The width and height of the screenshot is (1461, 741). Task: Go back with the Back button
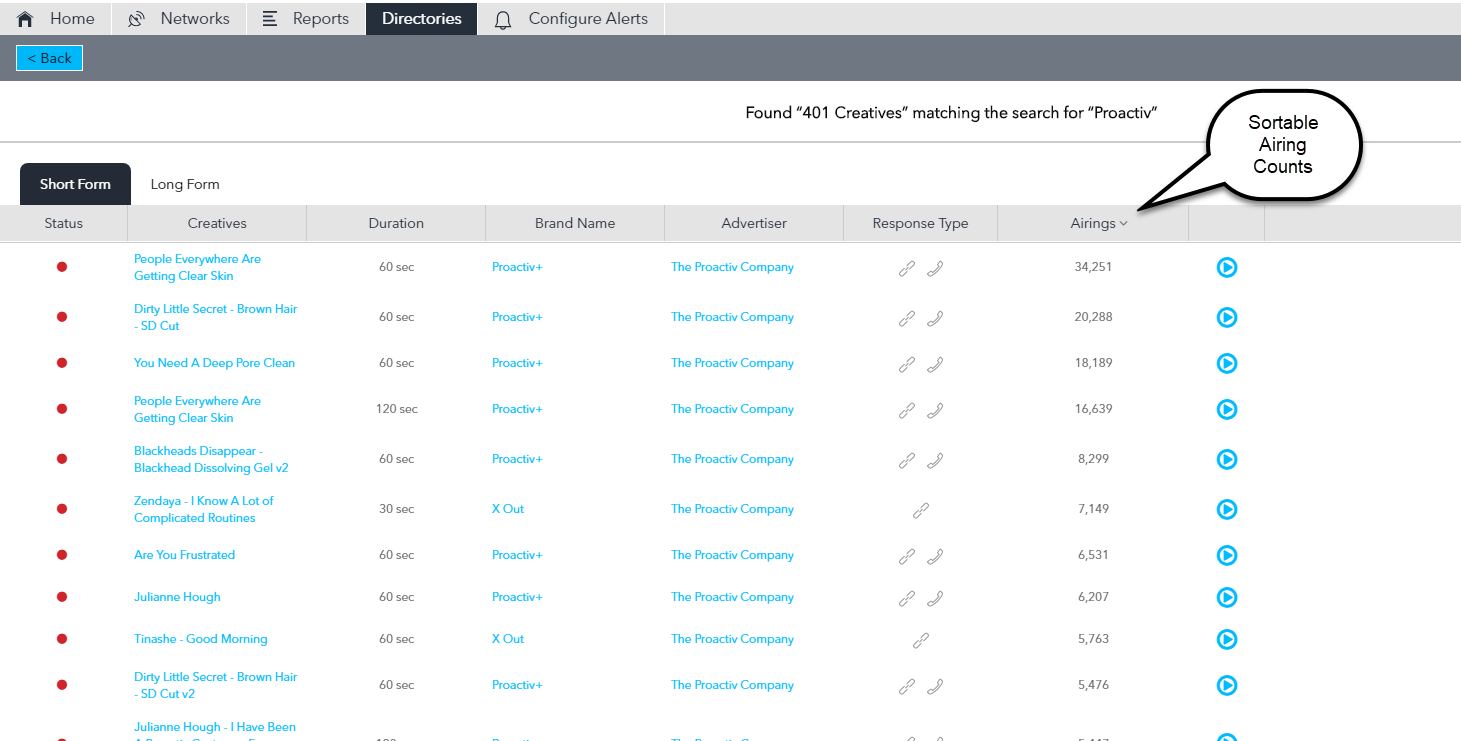49,58
